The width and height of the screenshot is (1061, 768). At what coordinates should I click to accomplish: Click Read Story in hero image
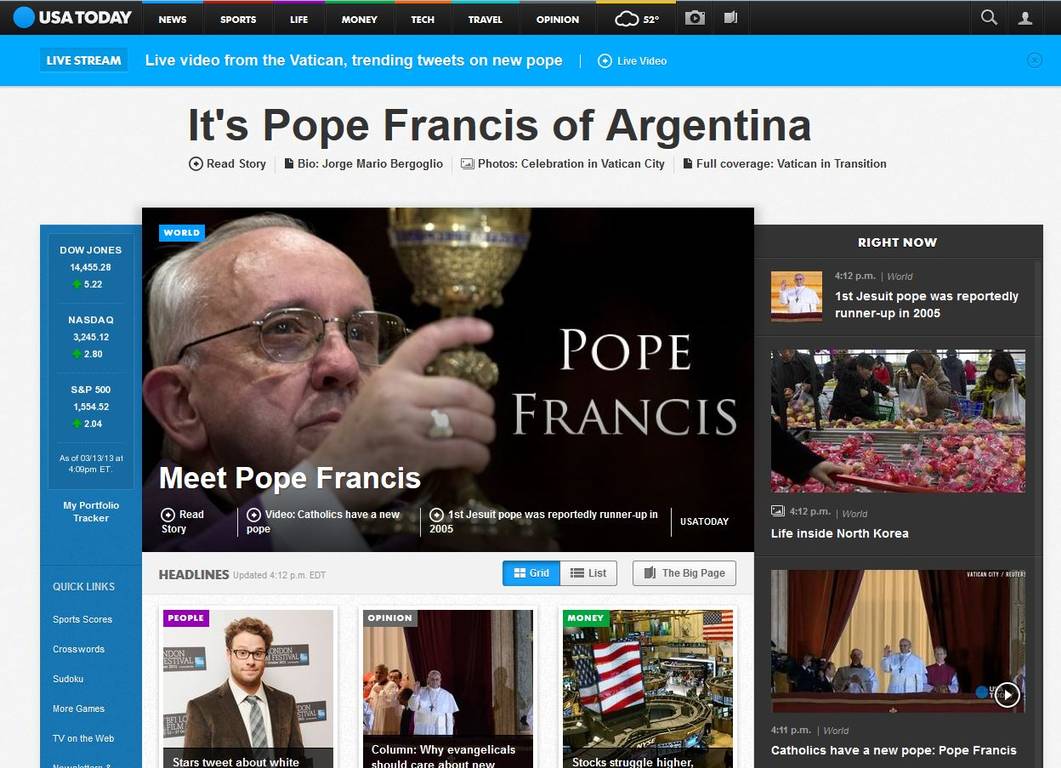pyautogui.click(x=183, y=521)
